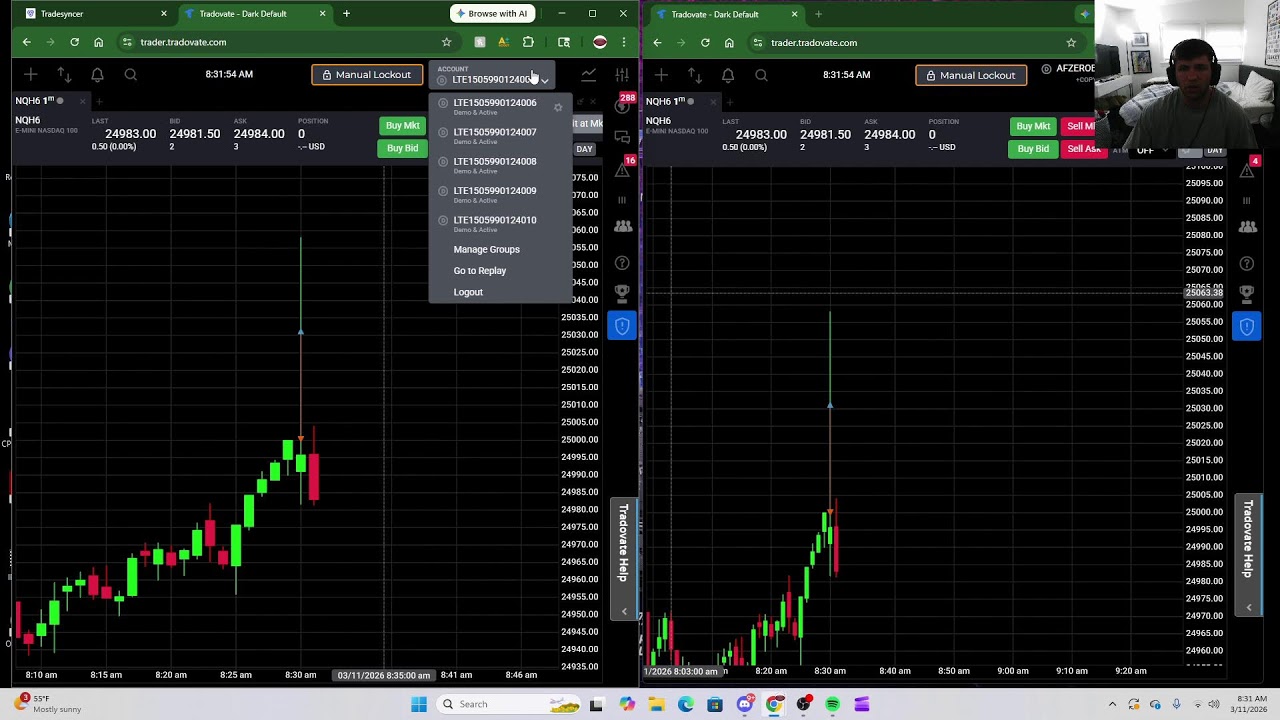Expand the Account dropdown in left window

[x=493, y=75]
